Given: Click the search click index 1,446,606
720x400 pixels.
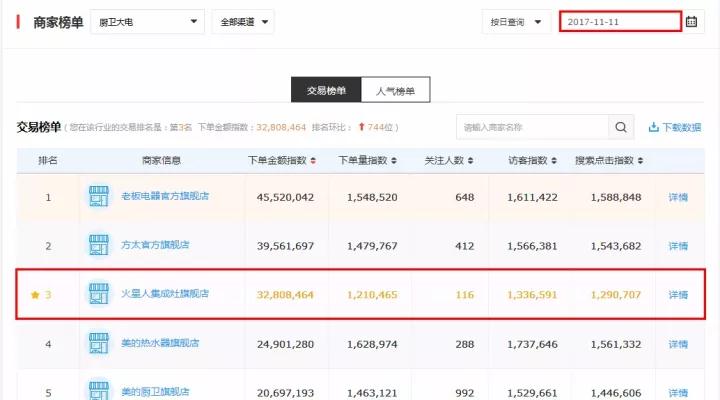Looking at the screenshot, I should click(616, 393).
